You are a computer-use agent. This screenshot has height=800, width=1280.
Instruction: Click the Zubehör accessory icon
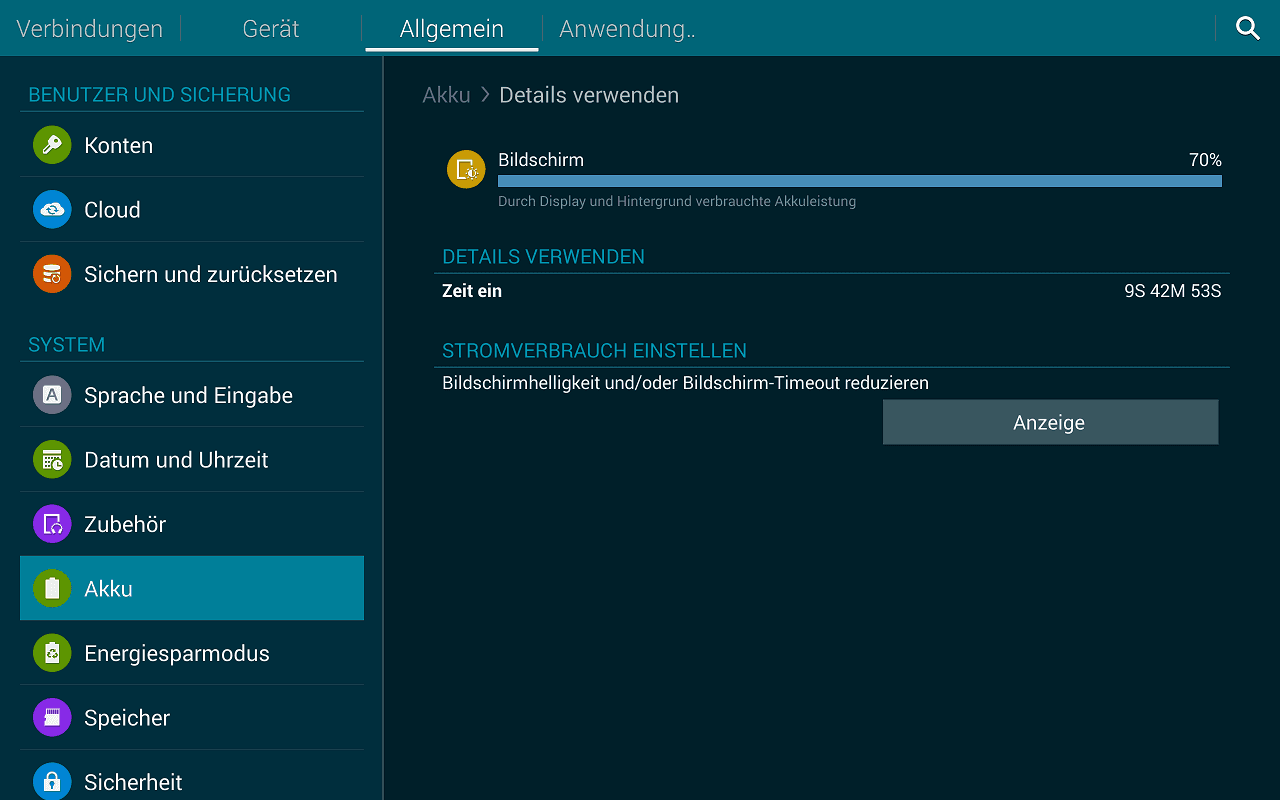pos(52,524)
